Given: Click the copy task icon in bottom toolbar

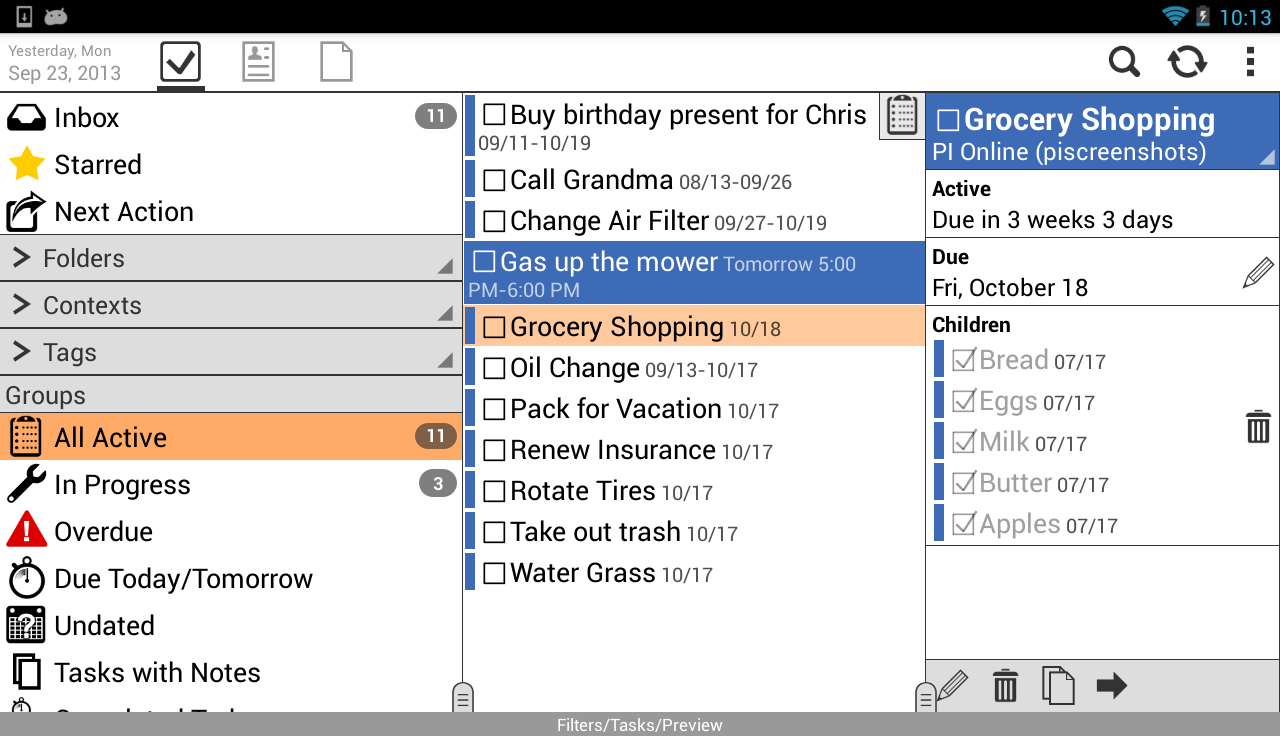Looking at the screenshot, I should (1058, 686).
